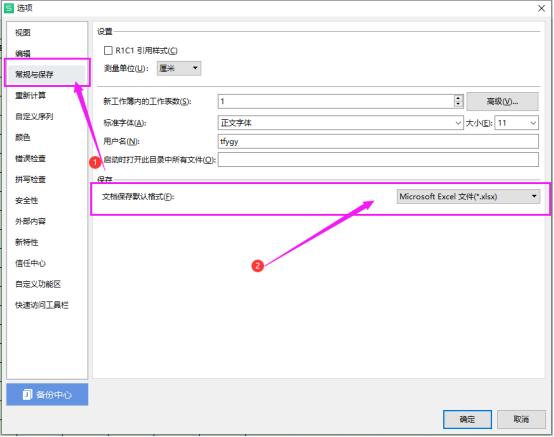Click the 用户名 input field
The height and width of the screenshot is (437, 554).
pos(378,141)
